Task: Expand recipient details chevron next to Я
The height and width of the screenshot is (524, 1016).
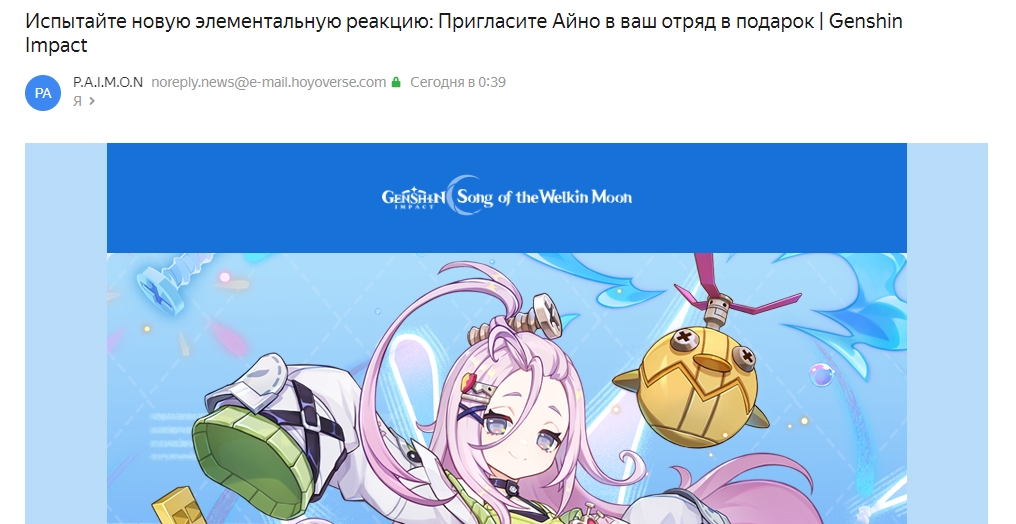Action: coord(92,100)
